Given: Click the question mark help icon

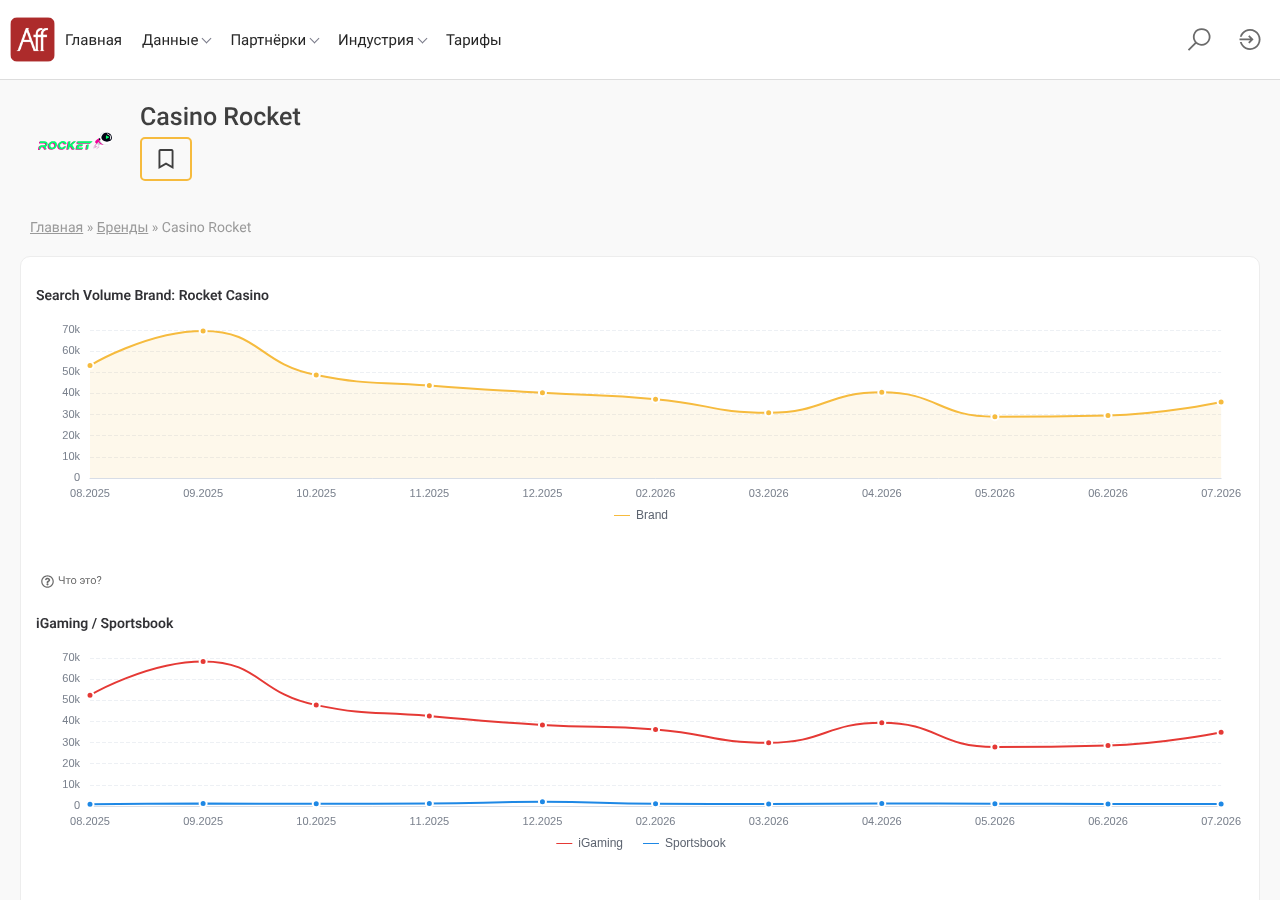Looking at the screenshot, I should pos(47,581).
